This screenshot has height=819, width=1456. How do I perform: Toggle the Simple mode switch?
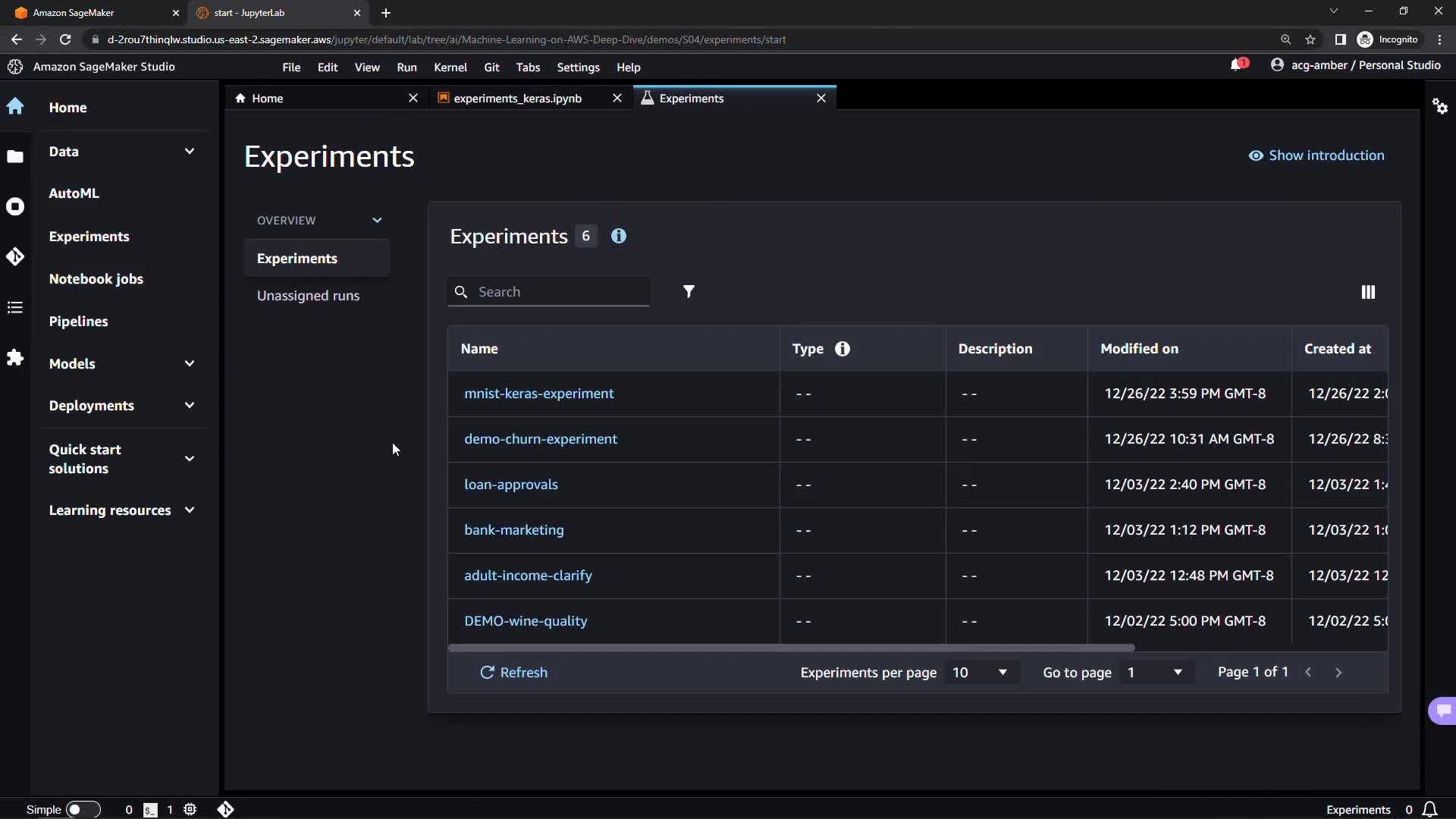click(x=83, y=809)
